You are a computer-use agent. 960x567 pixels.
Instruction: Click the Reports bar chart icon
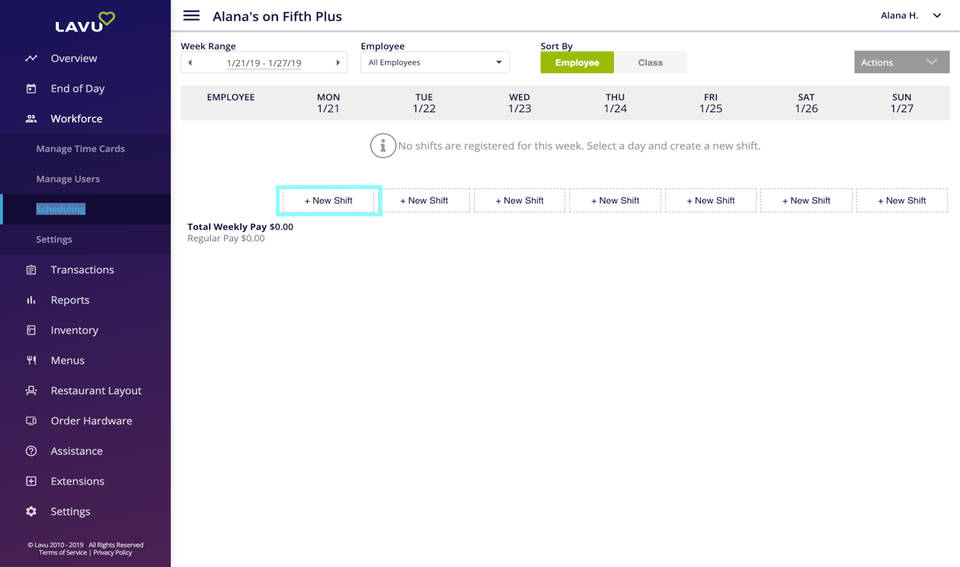[x=31, y=300]
